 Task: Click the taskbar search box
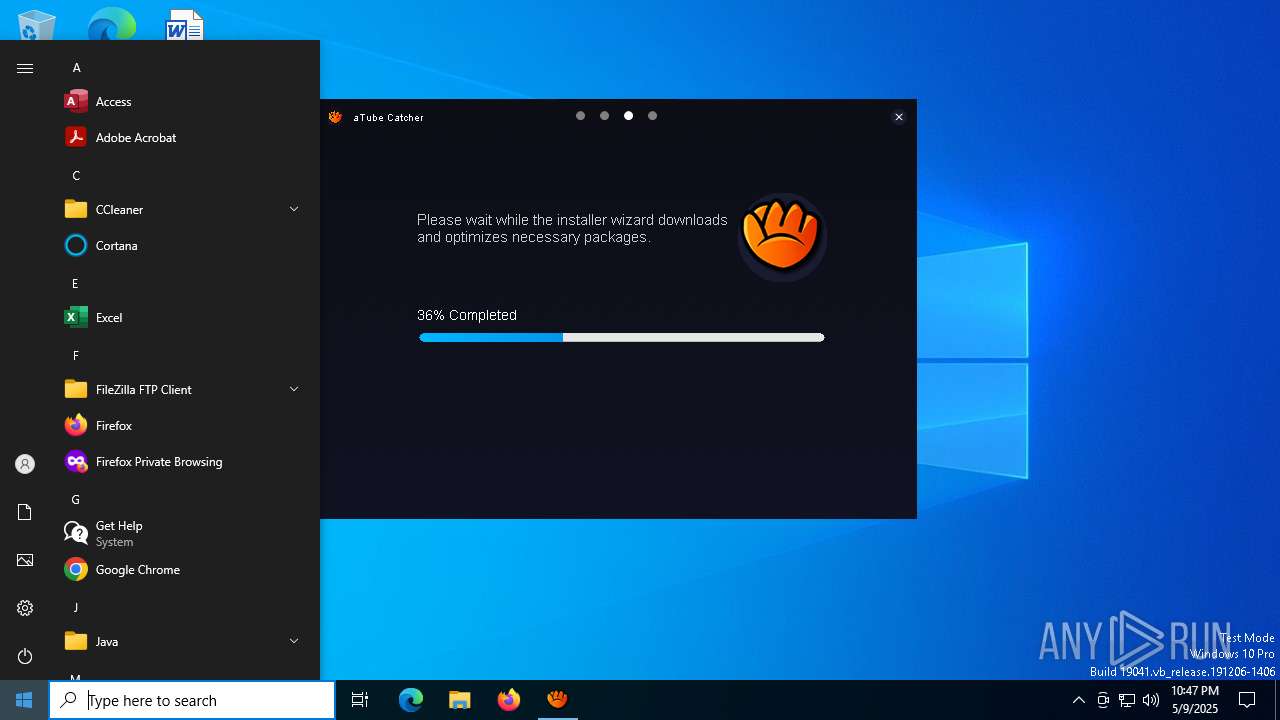click(x=192, y=700)
